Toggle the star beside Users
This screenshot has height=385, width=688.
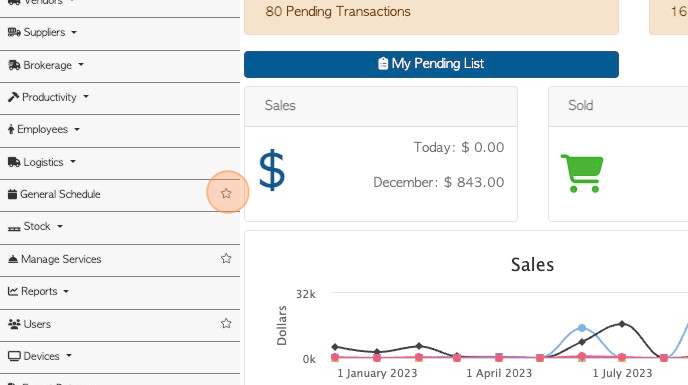tap(226, 323)
